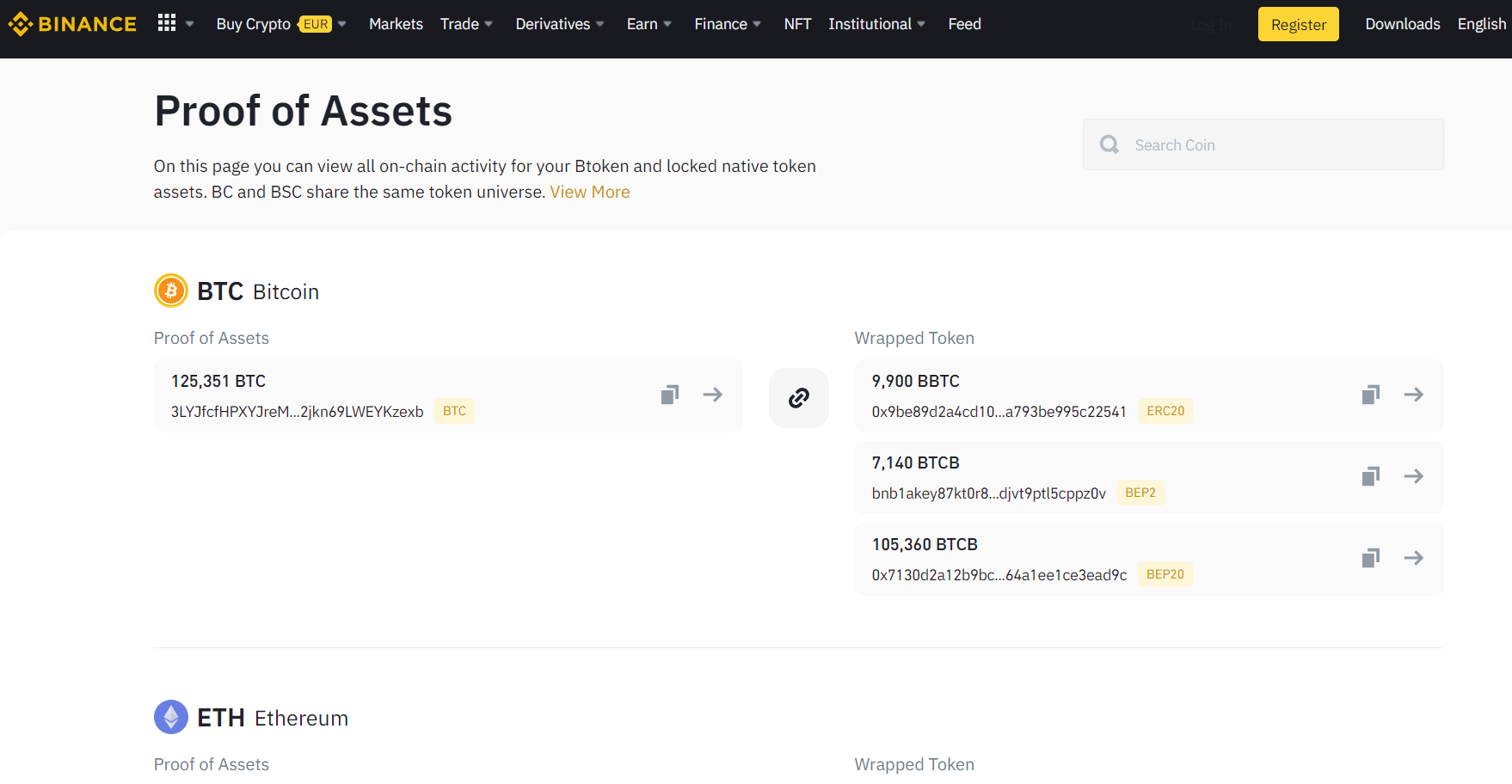Open the 7,140 BTCB arrow link
Image resolution: width=1512 pixels, height=784 pixels.
(x=1414, y=476)
